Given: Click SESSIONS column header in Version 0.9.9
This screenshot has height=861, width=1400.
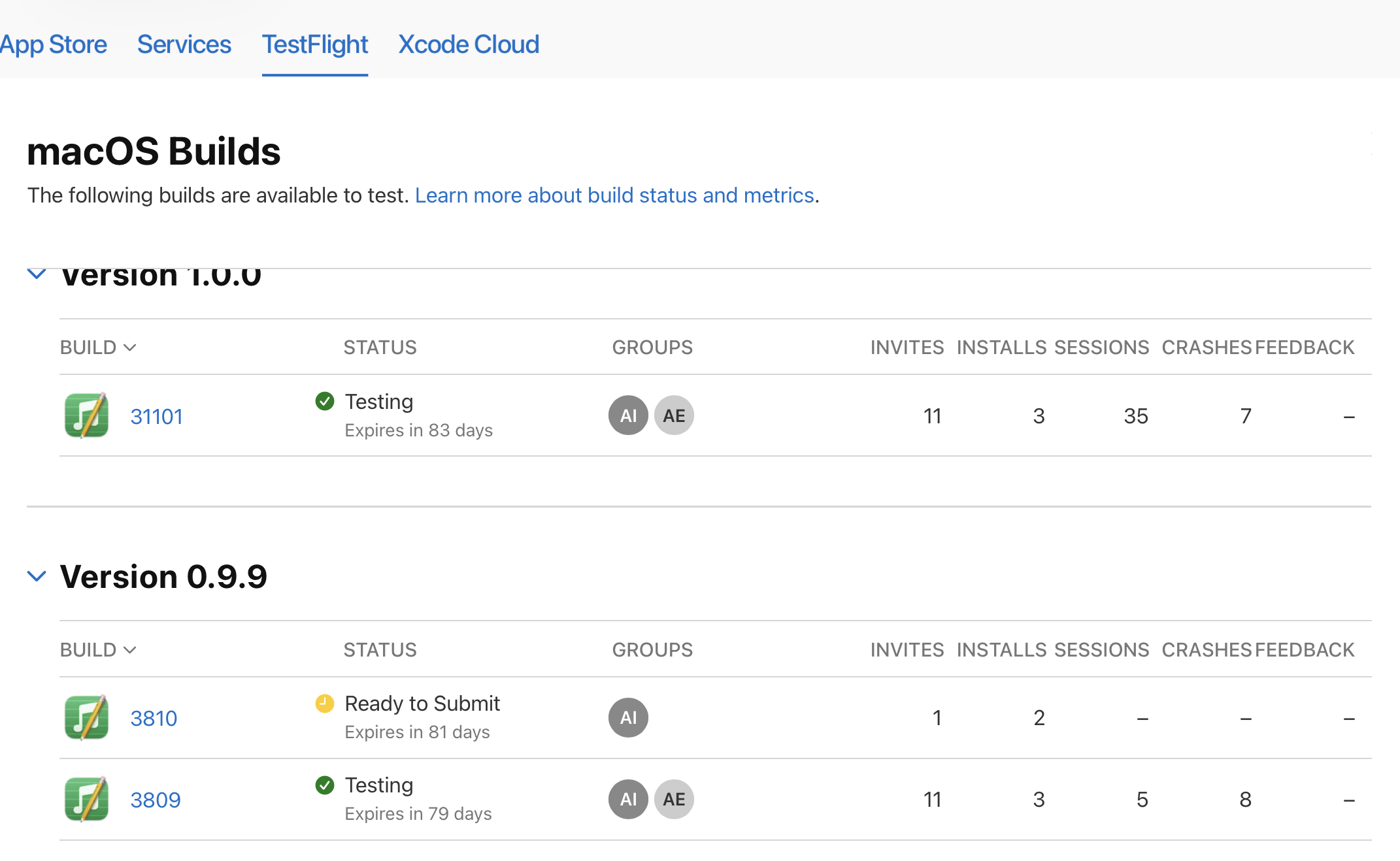Looking at the screenshot, I should (1101, 650).
